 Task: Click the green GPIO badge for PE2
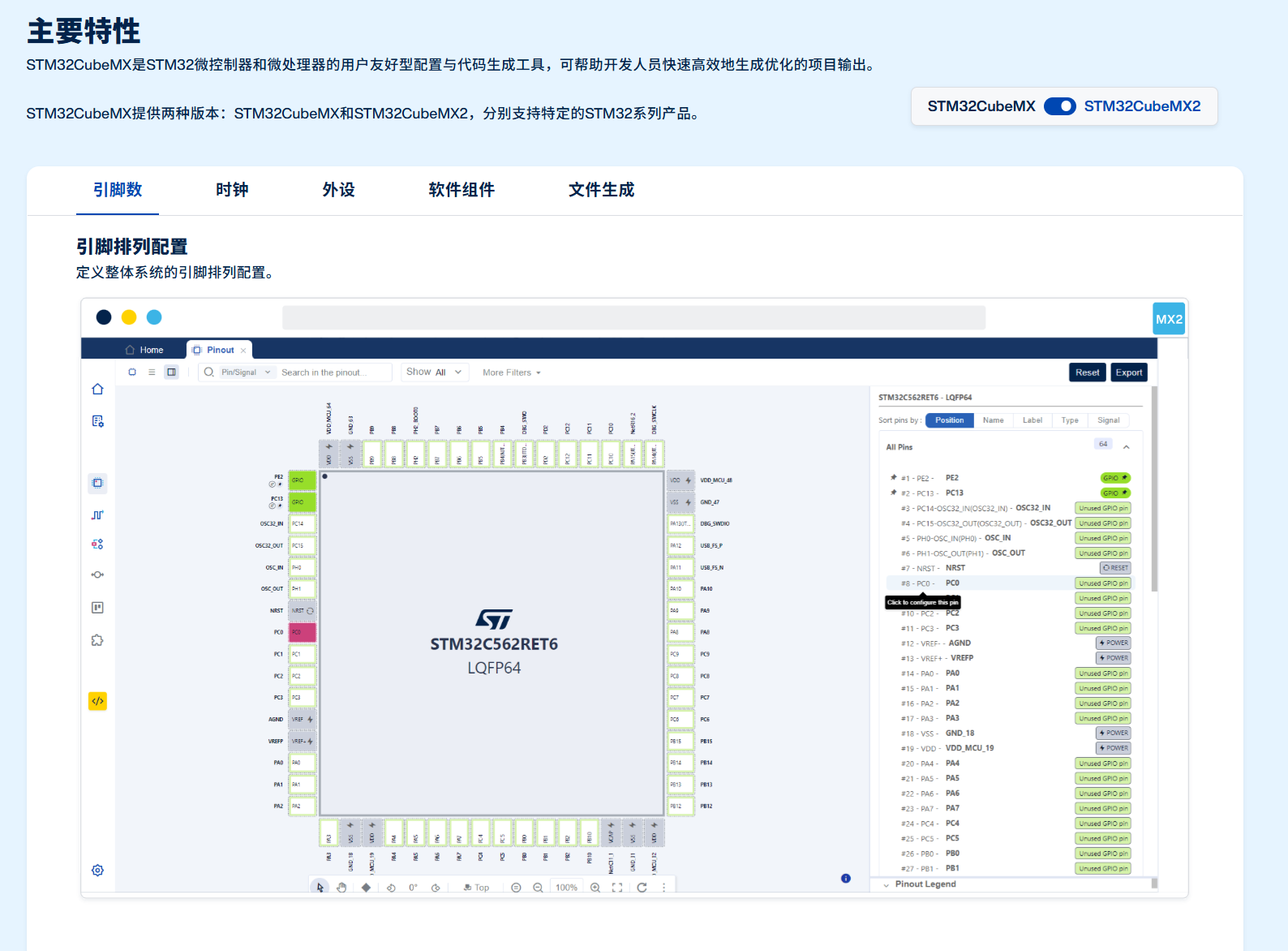point(1115,478)
